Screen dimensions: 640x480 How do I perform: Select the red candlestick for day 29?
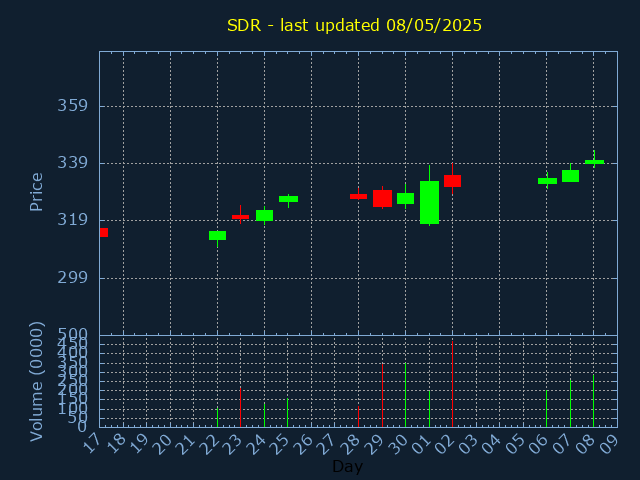(382, 198)
